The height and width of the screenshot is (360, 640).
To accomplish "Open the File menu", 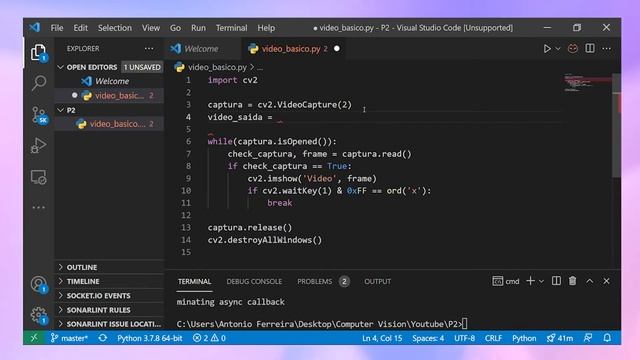I will pyautogui.click(x=57, y=28).
